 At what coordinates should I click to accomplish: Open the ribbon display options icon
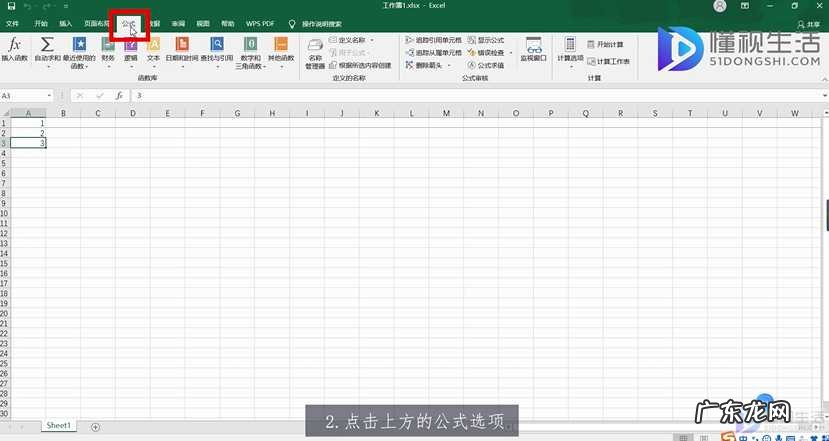tap(745, 6)
